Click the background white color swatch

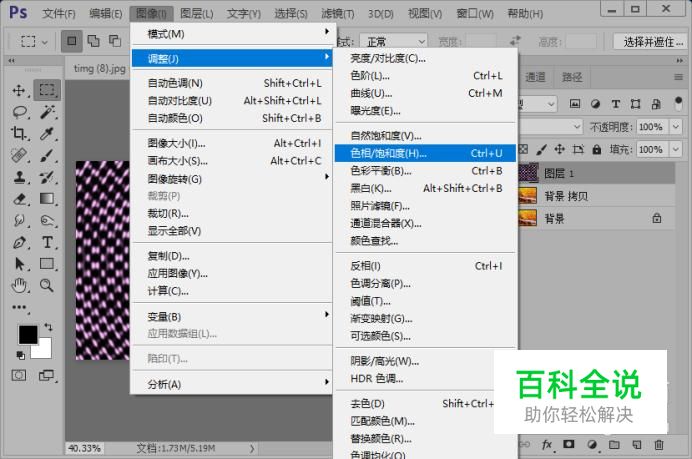pos(44,351)
